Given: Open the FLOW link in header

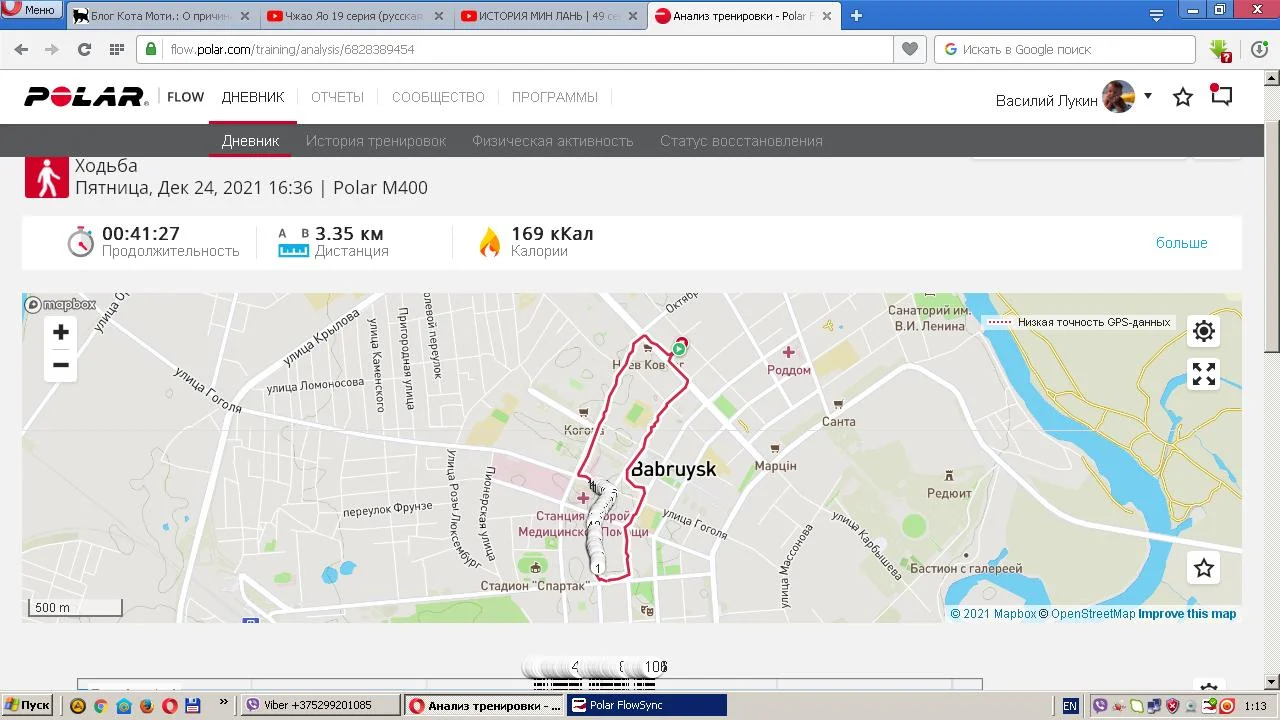Looking at the screenshot, I should coord(185,97).
